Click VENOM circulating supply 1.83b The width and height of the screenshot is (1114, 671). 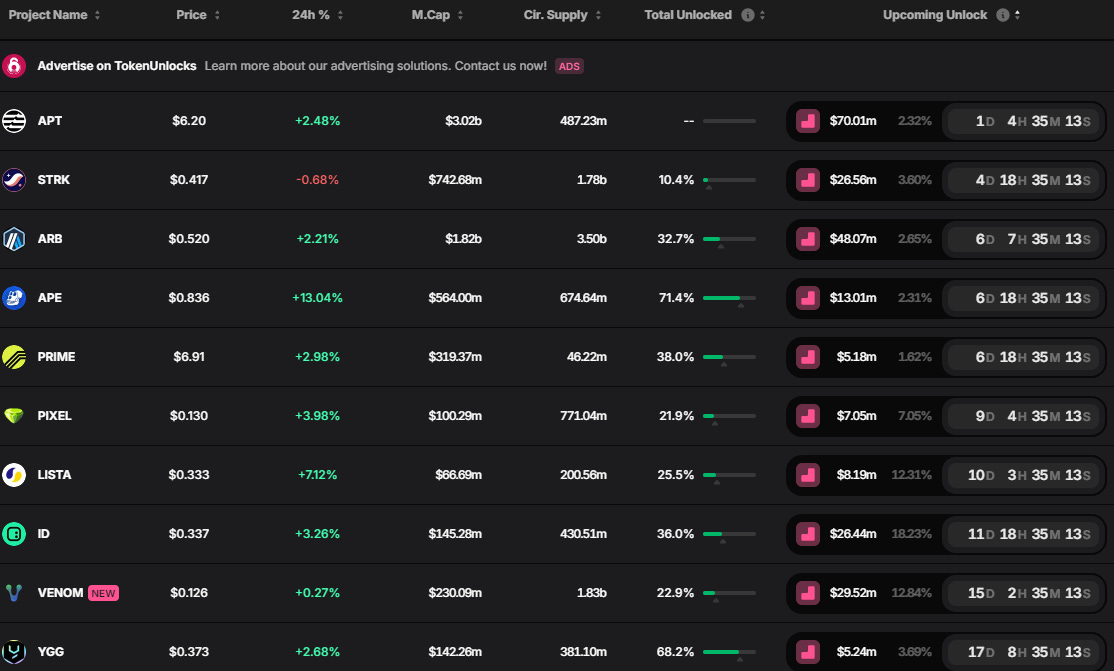coord(592,593)
